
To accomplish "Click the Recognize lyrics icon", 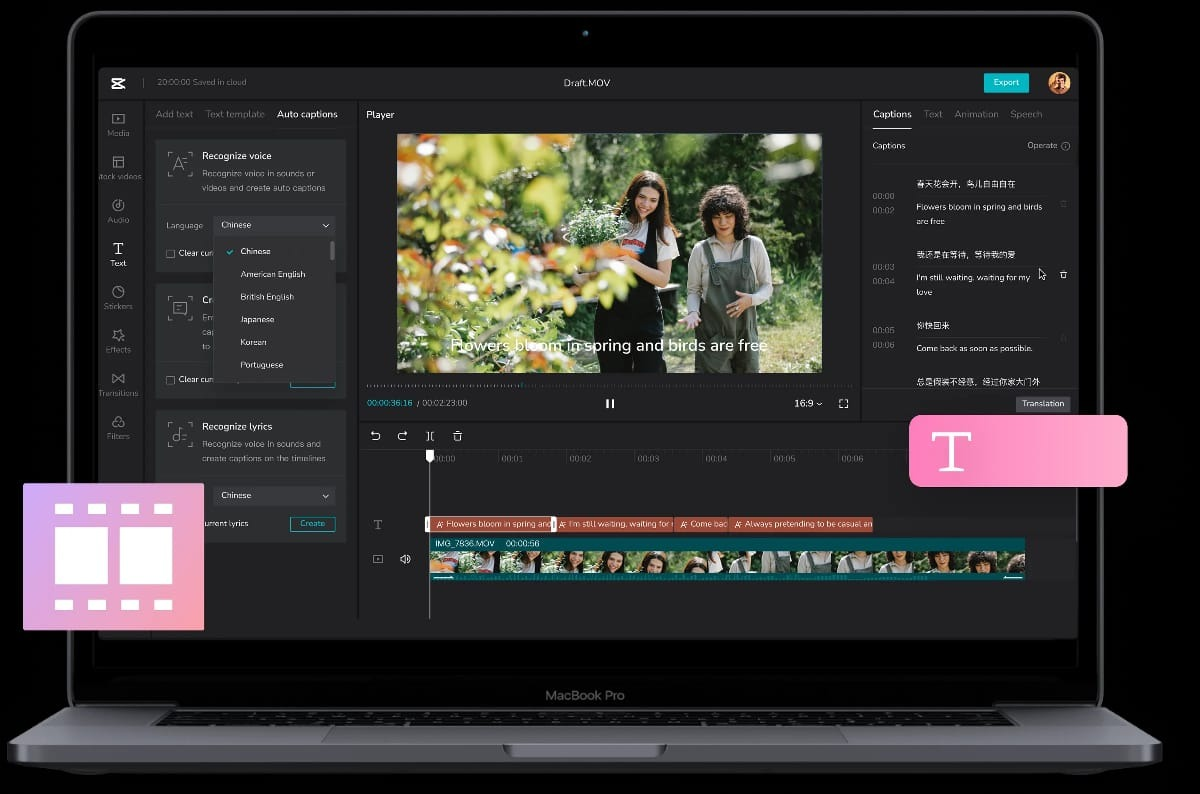I will pyautogui.click(x=180, y=434).
